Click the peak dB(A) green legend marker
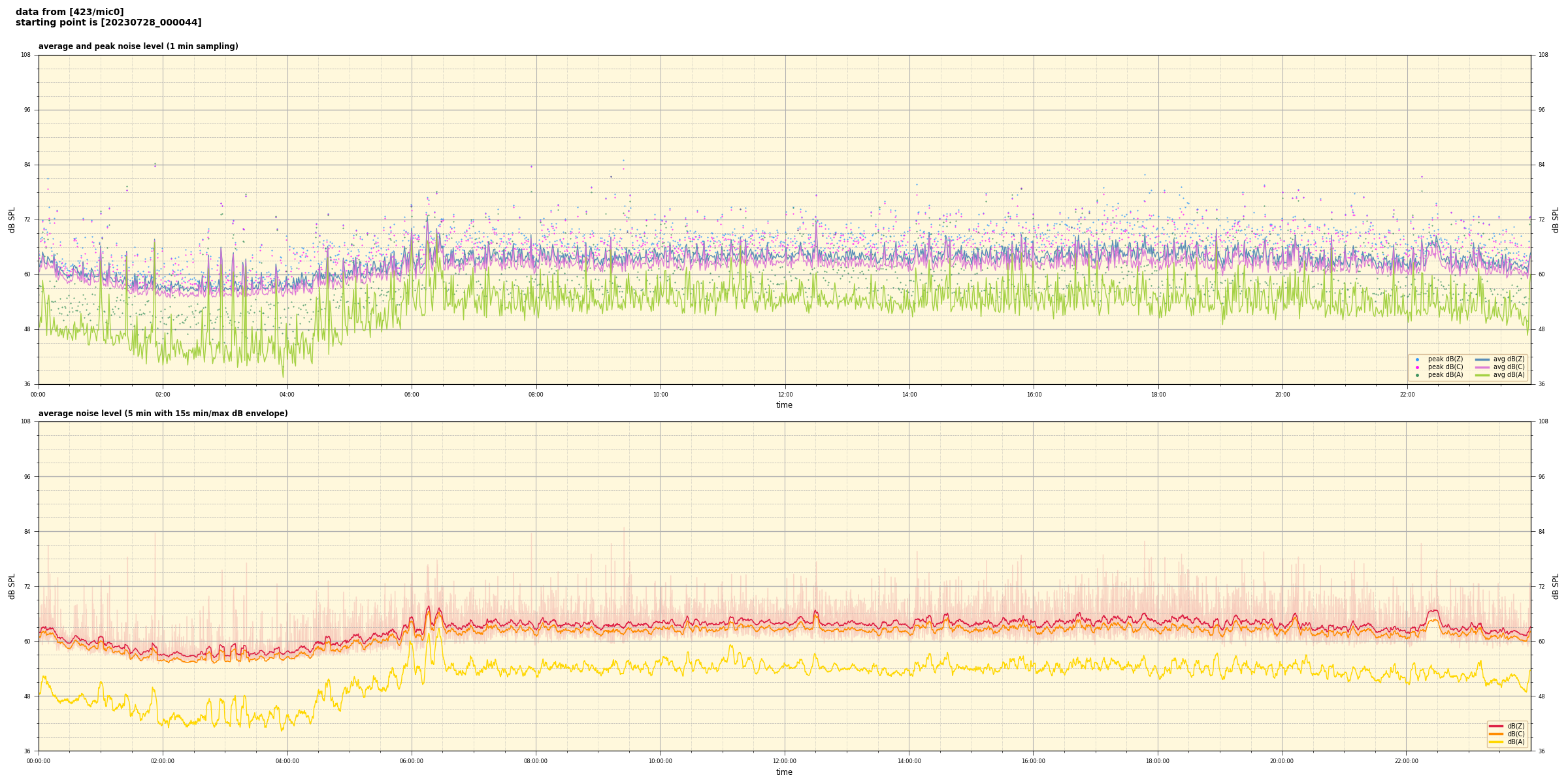 [1417, 375]
